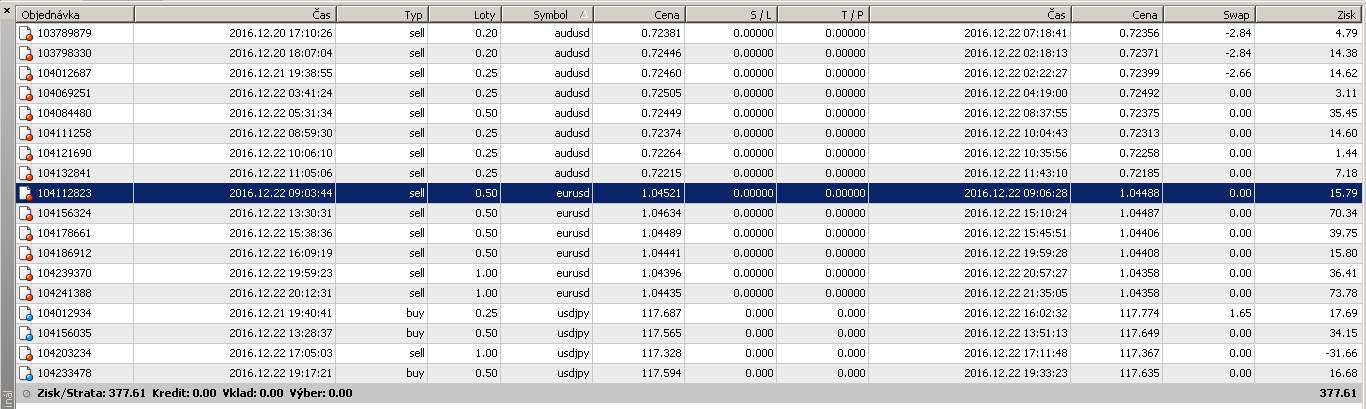The image size is (1366, 409).
Task: Click profit value 73.78
Action: point(1342,293)
